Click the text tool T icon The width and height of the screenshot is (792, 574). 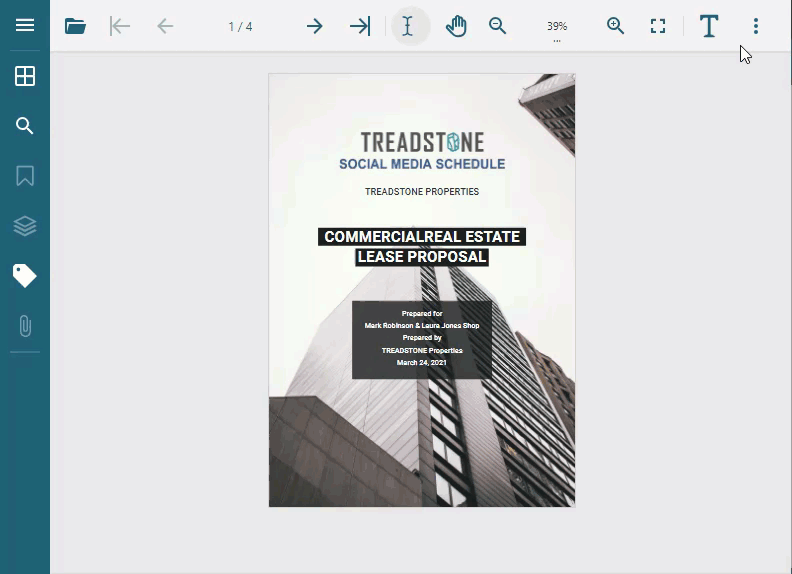point(709,26)
